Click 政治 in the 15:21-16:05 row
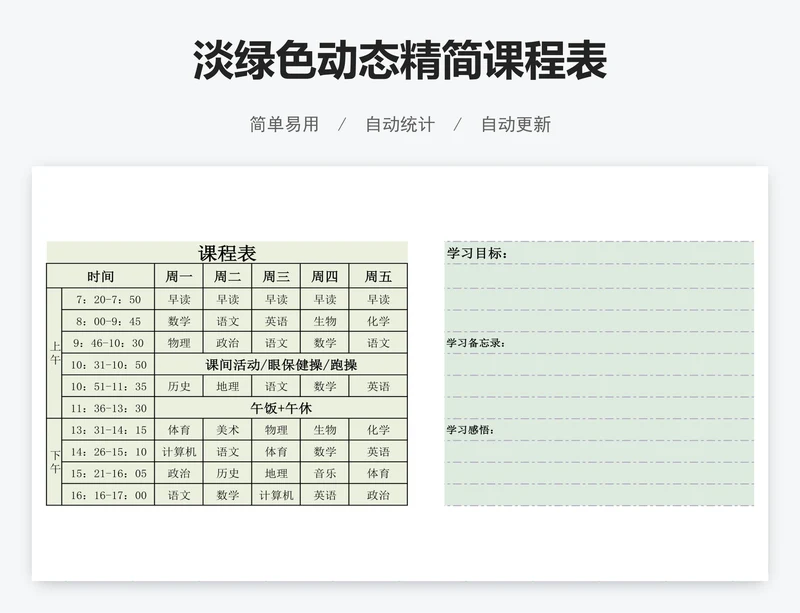This screenshot has height=613, width=800. tap(179, 473)
